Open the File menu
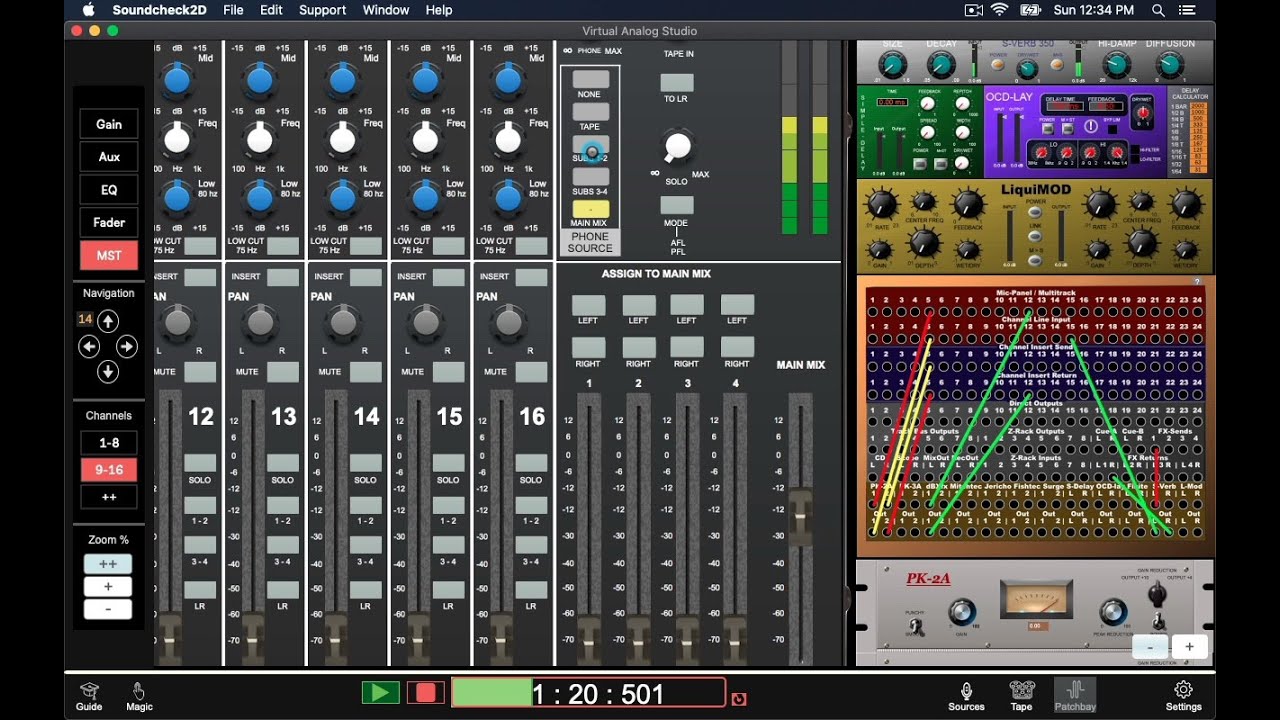1280x720 pixels. click(233, 10)
